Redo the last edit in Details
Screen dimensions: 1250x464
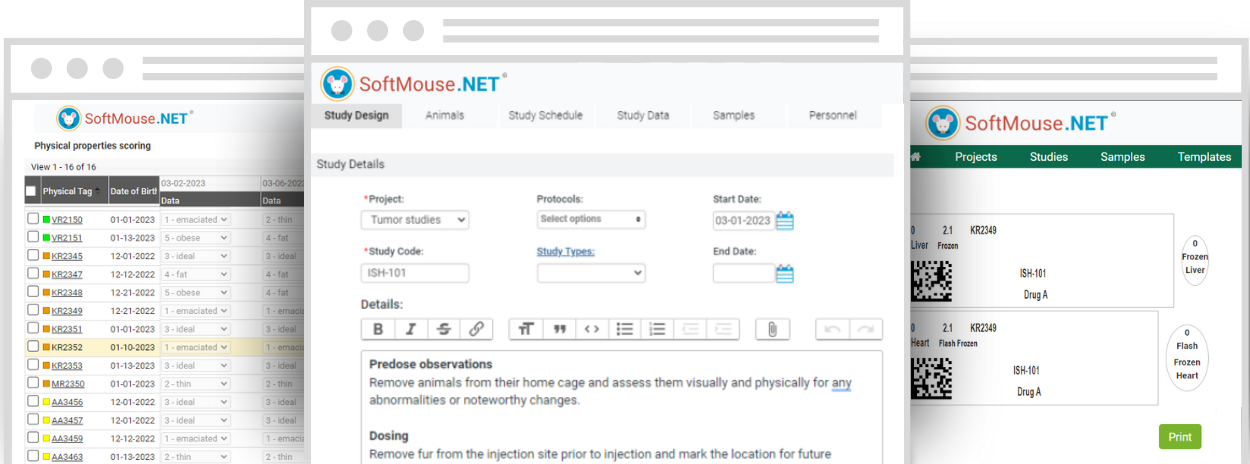(867, 329)
